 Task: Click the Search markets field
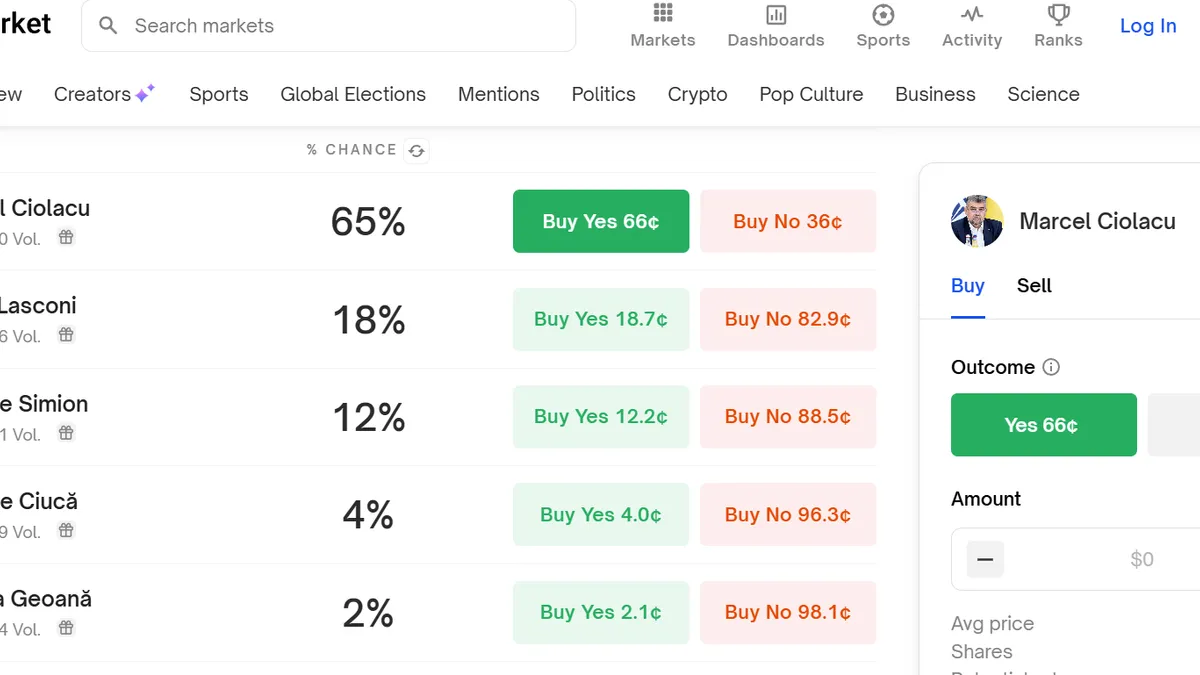click(x=340, y=26)
